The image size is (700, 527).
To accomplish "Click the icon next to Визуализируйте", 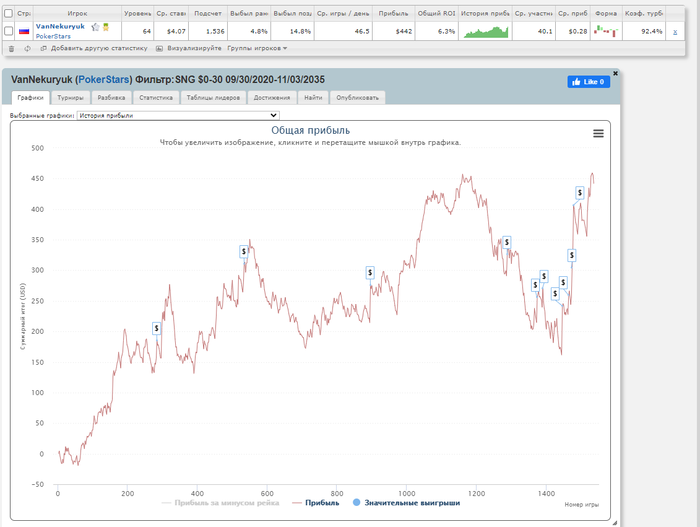I will pos(159,48).
